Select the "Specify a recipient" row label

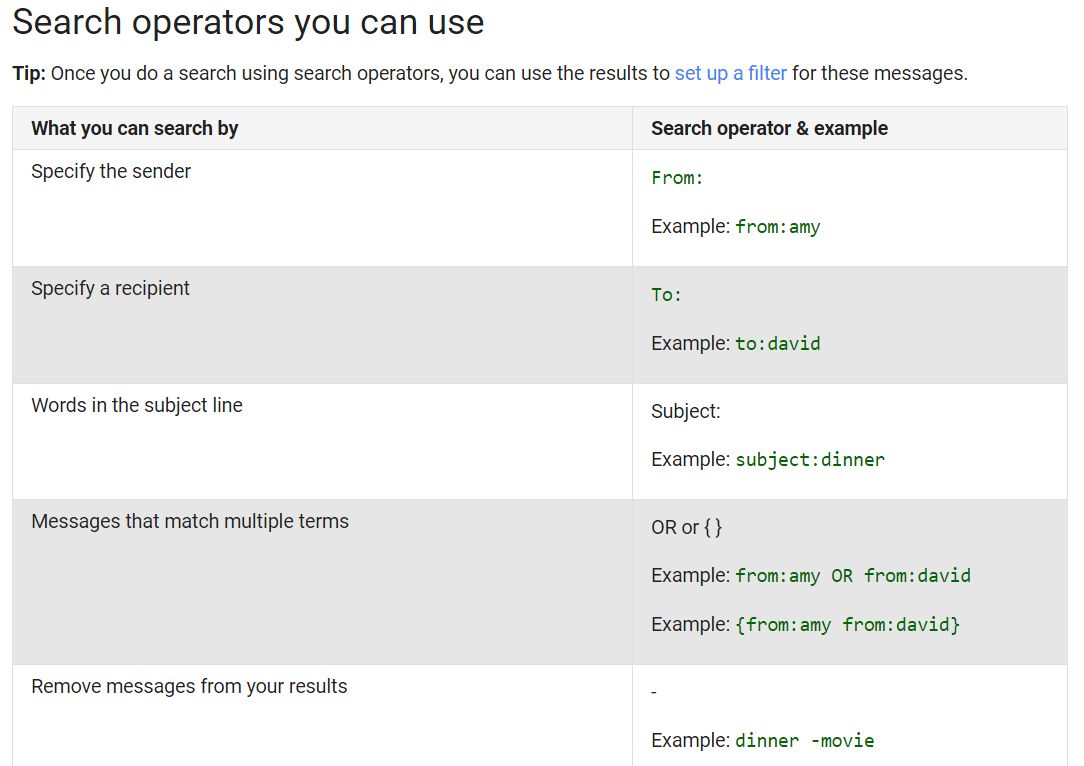click(110, 288)
